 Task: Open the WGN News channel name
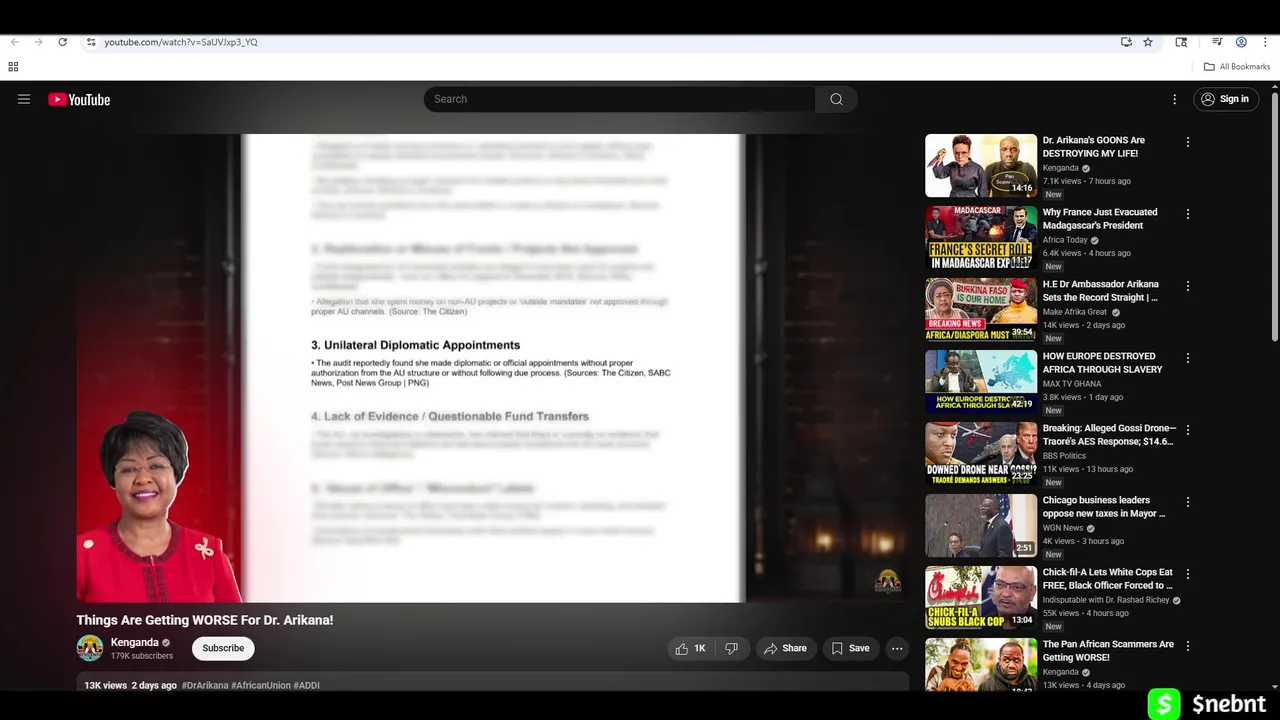click(x=1063, y=528)
